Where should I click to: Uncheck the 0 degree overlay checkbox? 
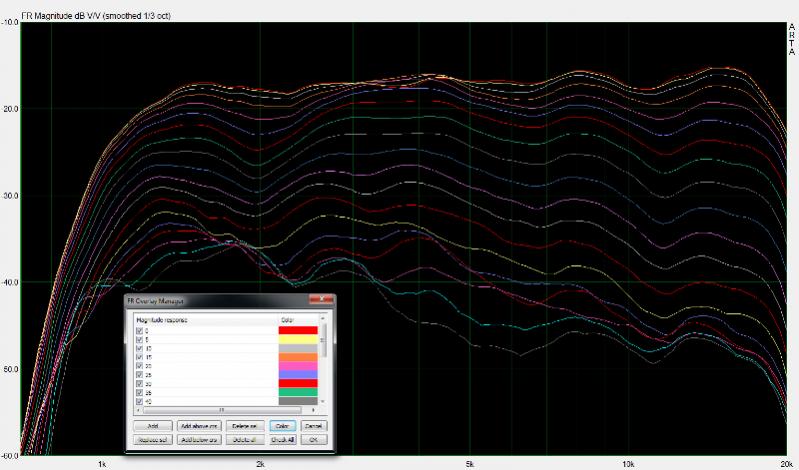pyautogui.click(x=138, y=330)
